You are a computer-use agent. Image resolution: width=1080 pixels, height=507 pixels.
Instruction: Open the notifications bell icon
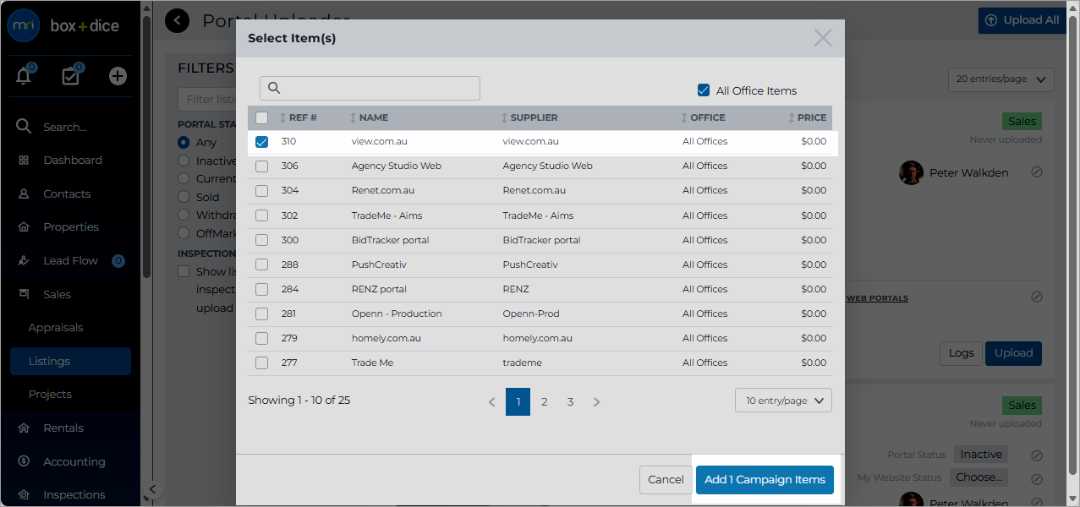[x=23, y=76]
